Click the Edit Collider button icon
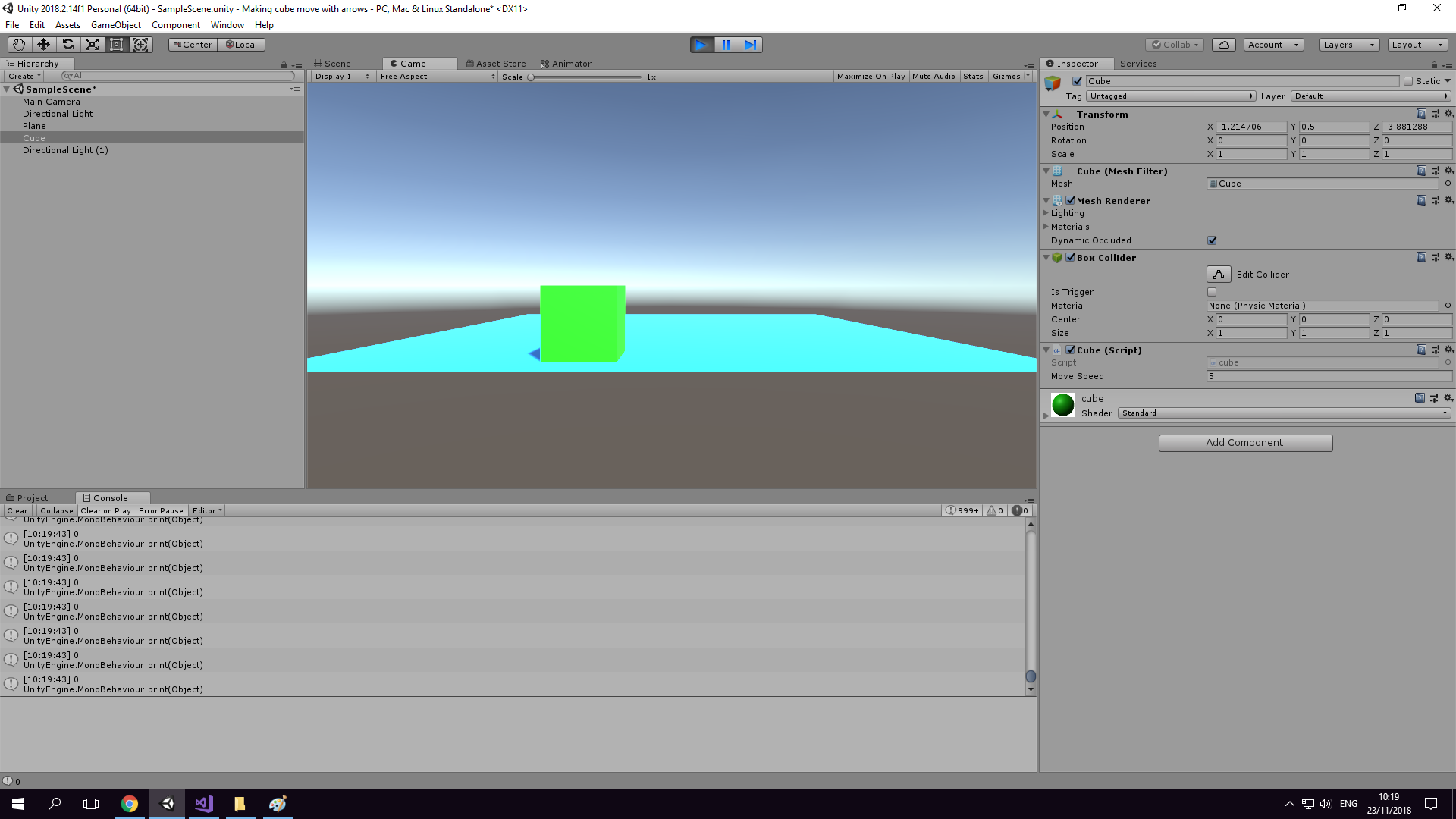The height and width of the screenshot is (819, 1456). 1218,274
